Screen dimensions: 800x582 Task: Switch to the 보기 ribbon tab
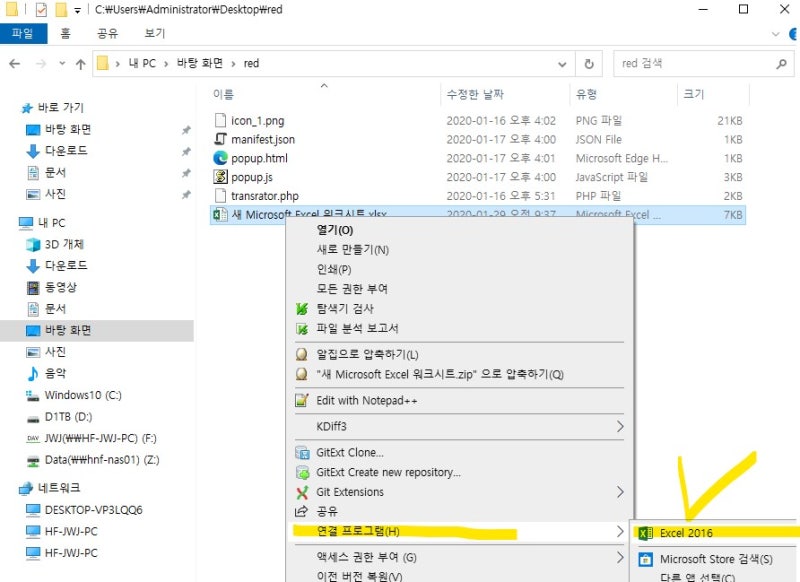[x=155, y=34]
